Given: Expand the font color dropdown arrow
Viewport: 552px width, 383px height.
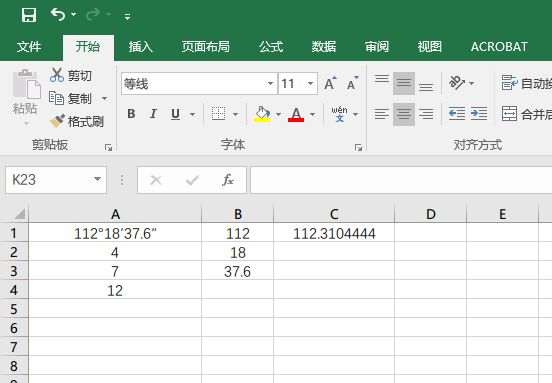Looking at the screenshot, I should click(x=312, y=114).
